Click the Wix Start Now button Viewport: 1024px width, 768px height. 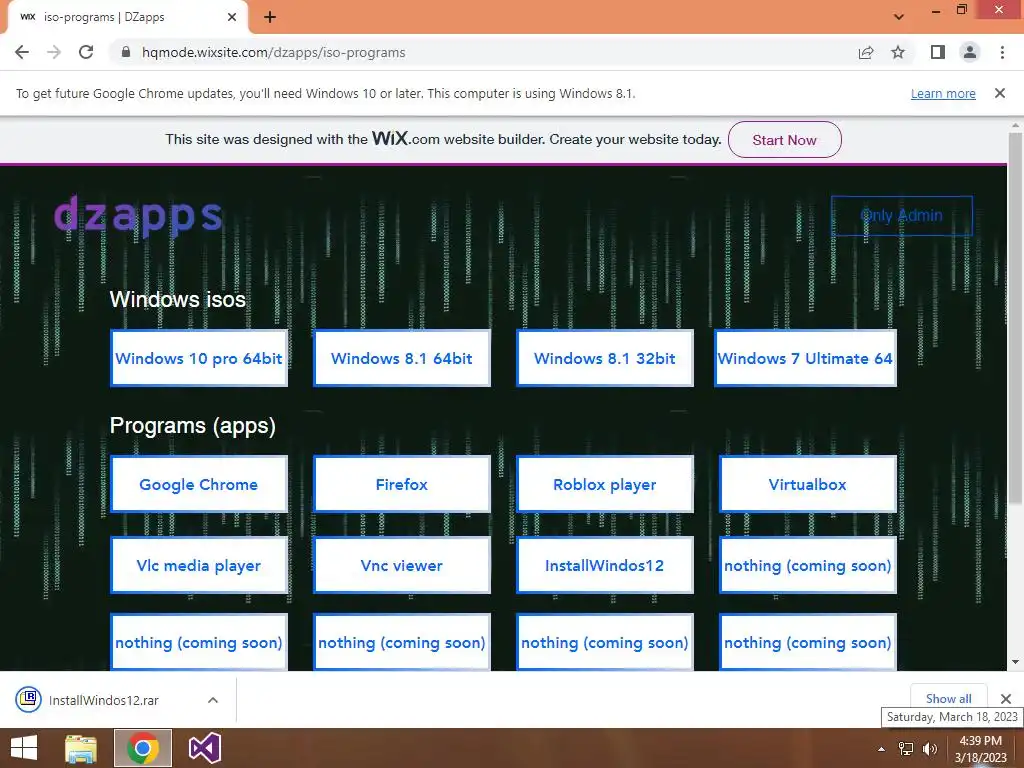click(784, 140)
